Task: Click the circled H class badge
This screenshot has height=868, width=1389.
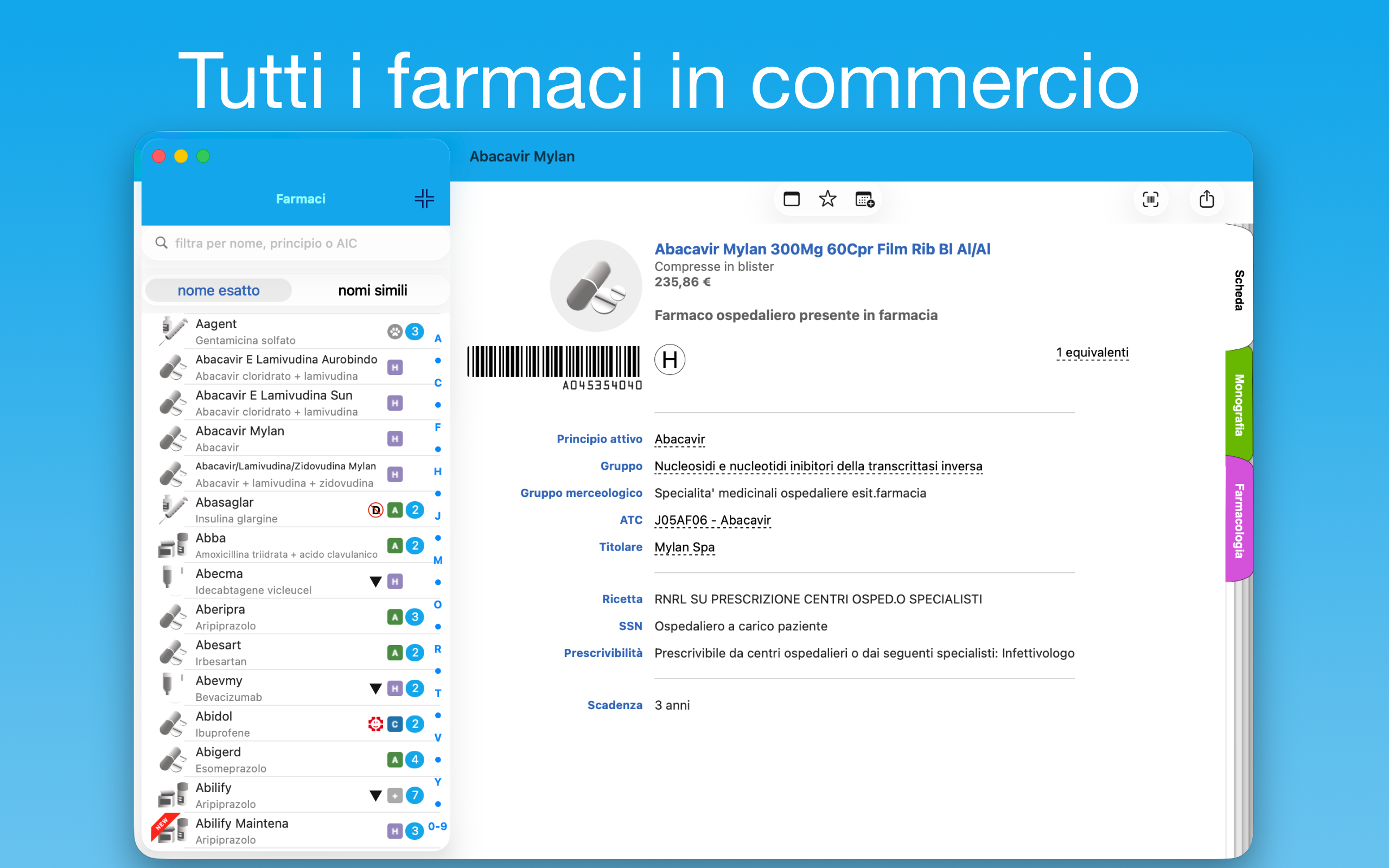Action: (x=670, y=359)
